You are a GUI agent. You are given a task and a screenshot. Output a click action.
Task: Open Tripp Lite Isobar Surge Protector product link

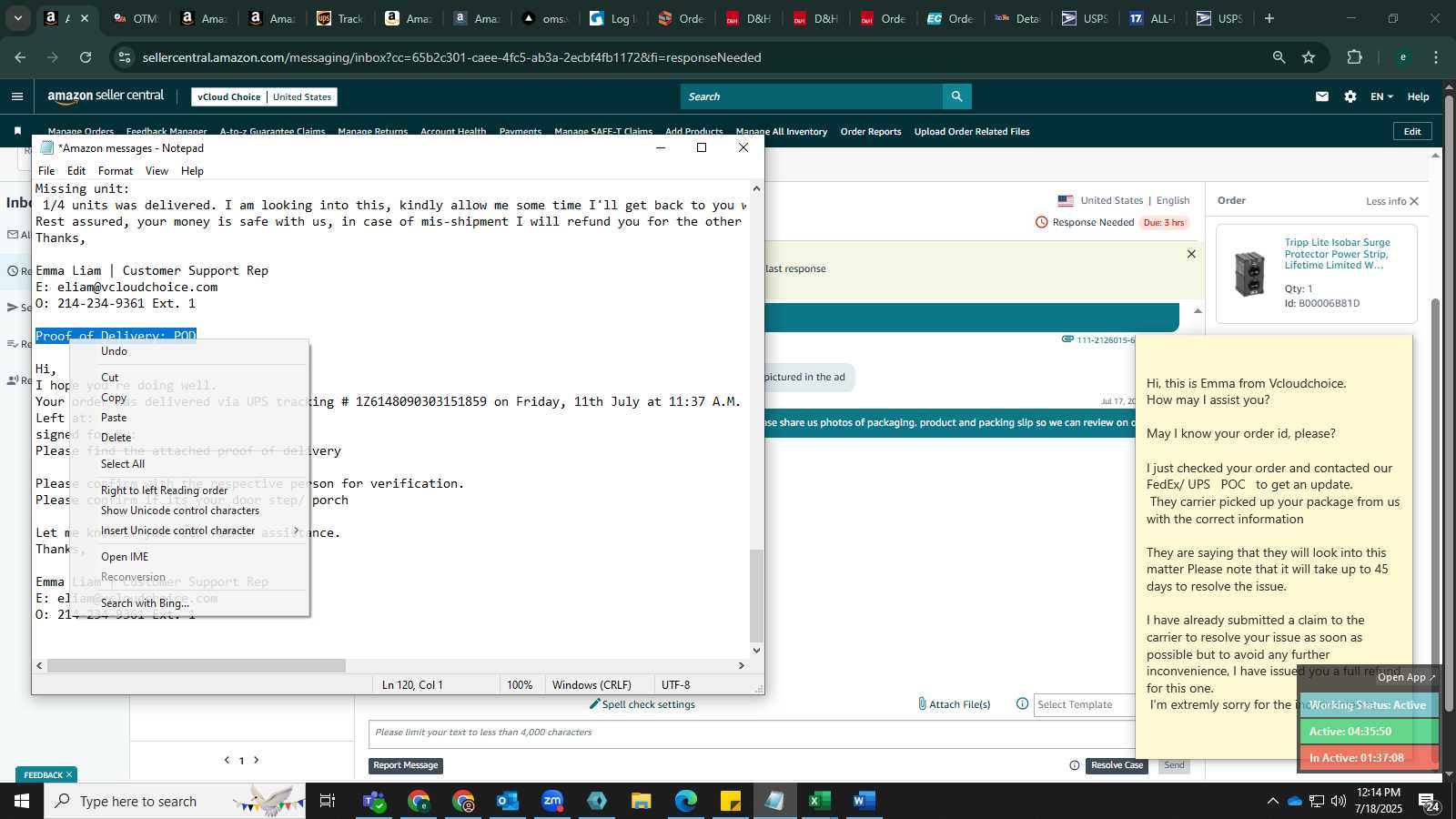tap(1338, 254)
